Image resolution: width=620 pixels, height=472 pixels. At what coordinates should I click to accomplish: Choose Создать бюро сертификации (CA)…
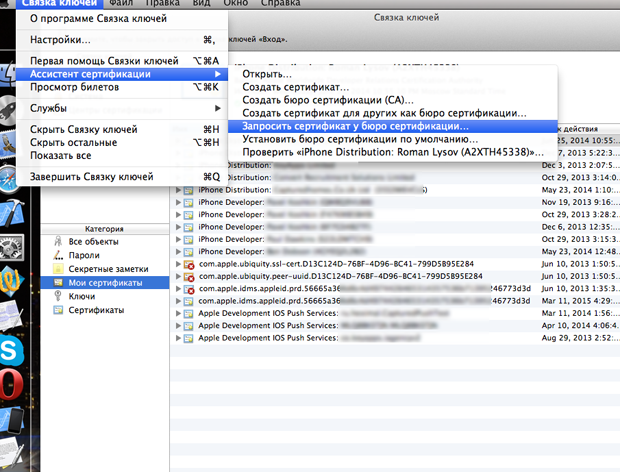(393, 100)
